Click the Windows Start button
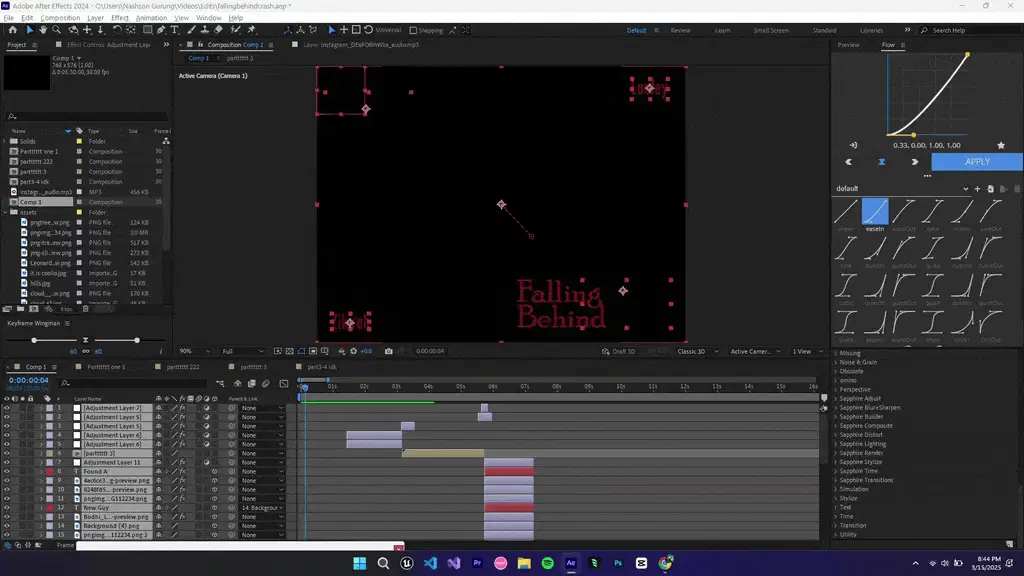The height and width of the screenshot is (576, 1024). [x=359, y=563]
